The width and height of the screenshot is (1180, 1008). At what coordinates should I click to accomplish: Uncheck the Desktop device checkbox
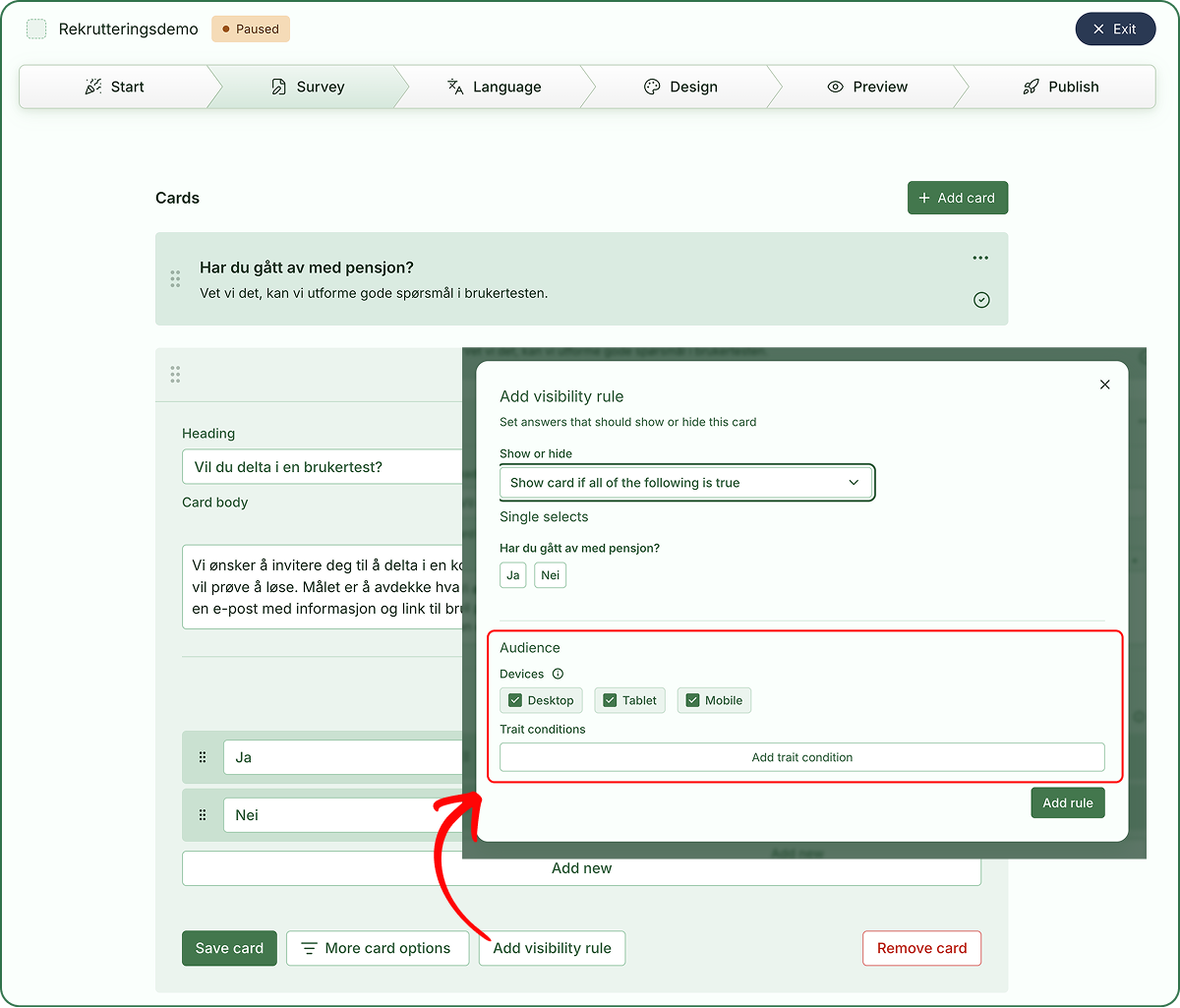click(515, 700)
